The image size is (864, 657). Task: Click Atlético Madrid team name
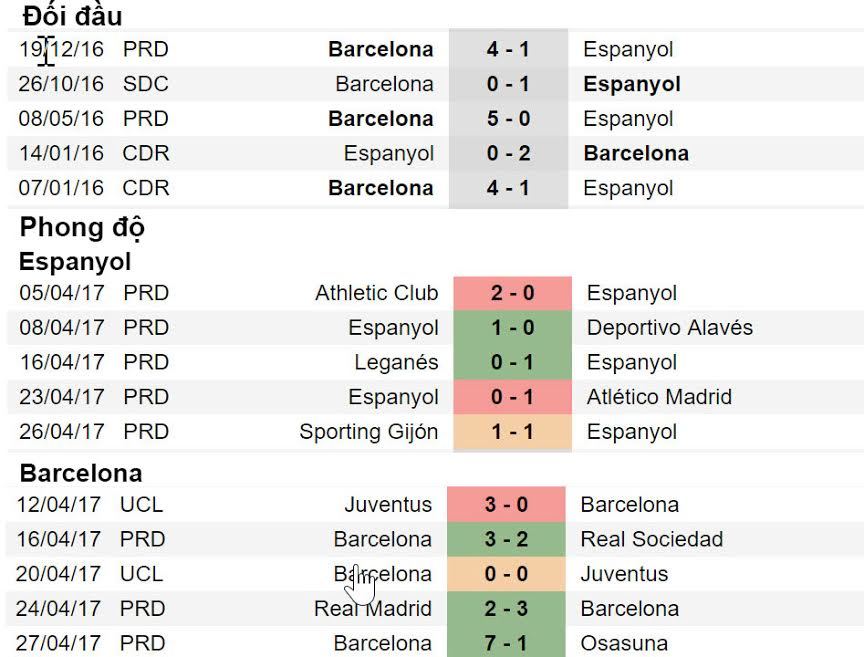(659, 397)
